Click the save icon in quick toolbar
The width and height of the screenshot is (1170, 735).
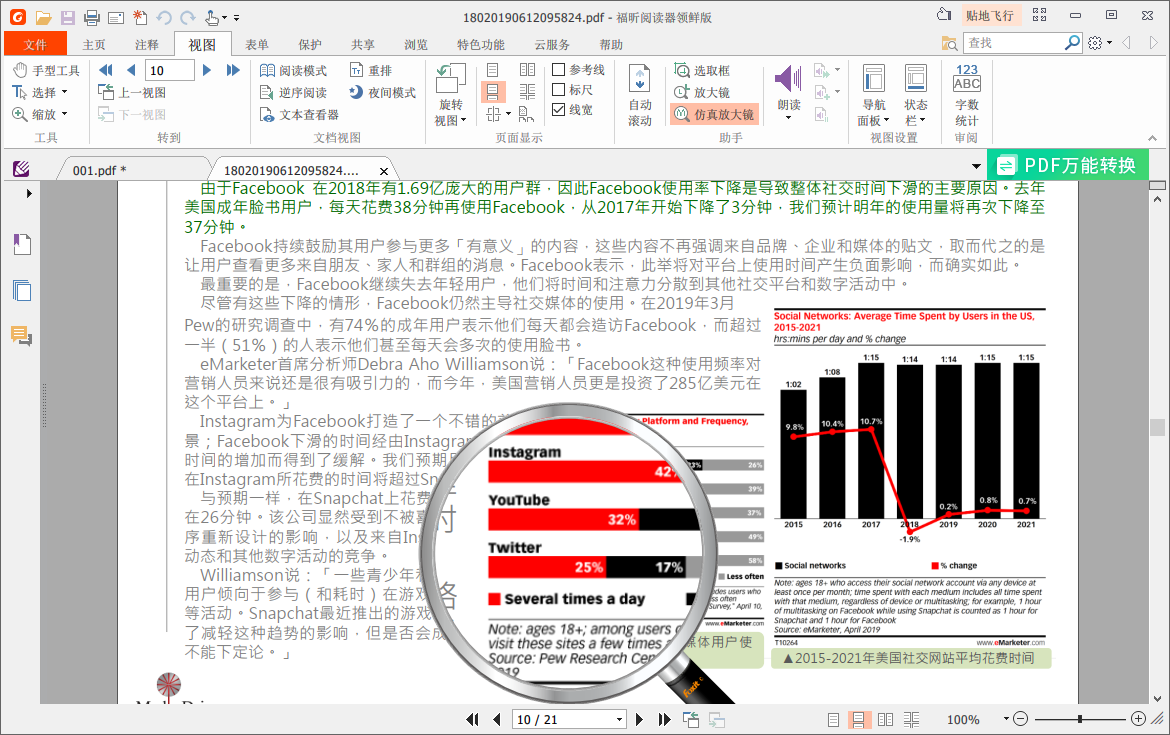tap(68, 17)
